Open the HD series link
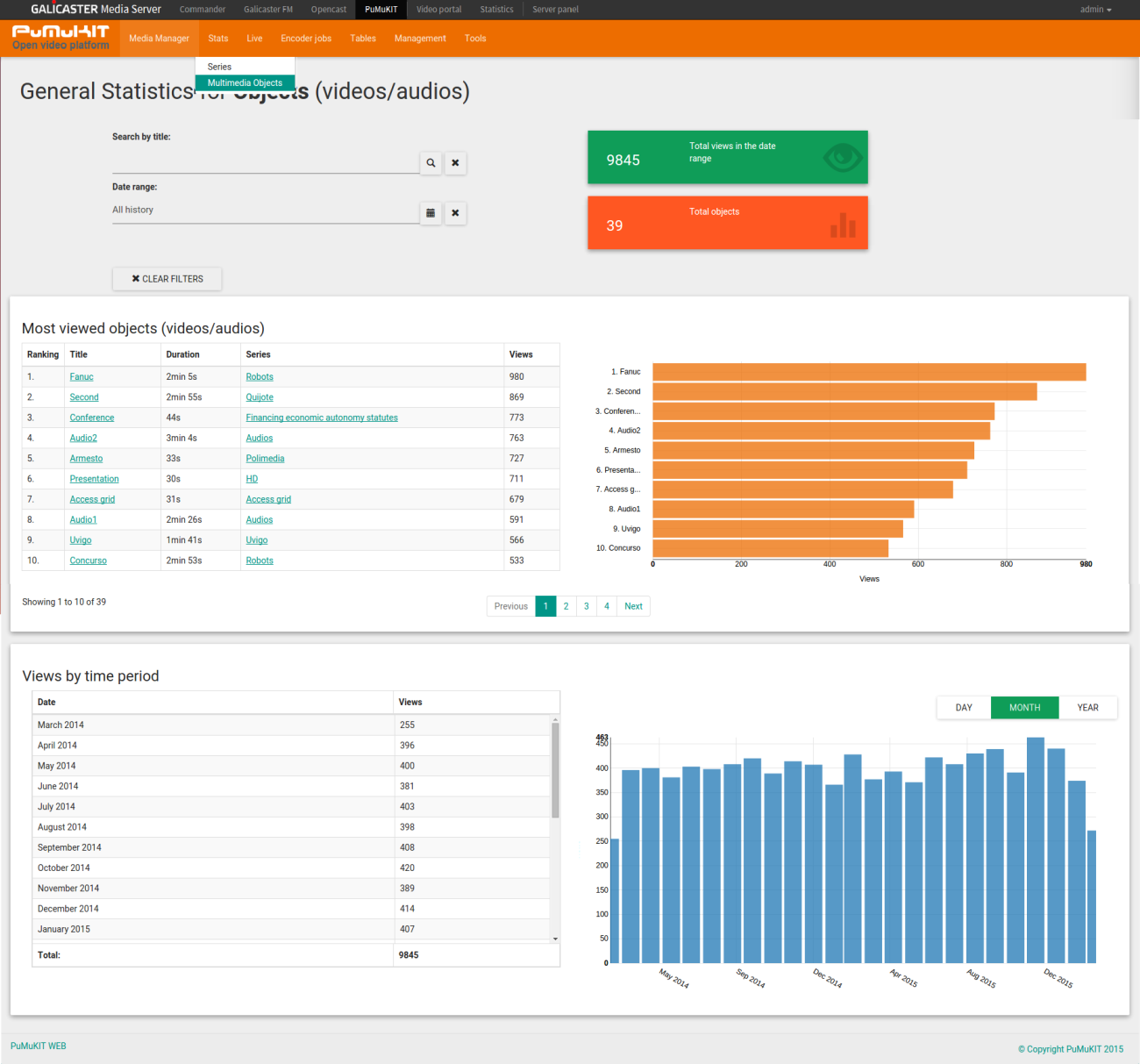 (x=252, y=479)
